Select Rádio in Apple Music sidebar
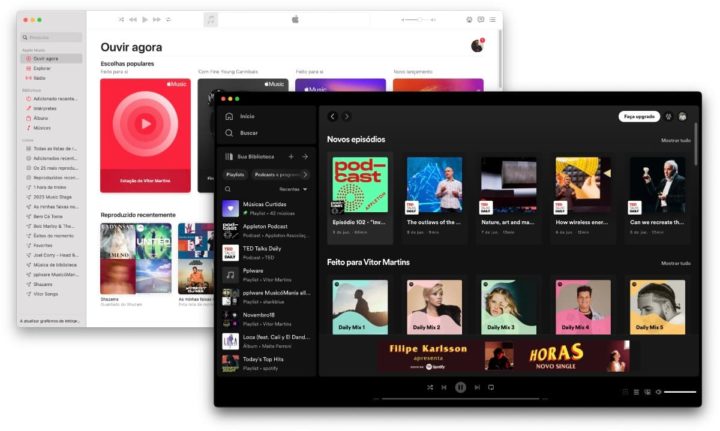 click(51, 78)
